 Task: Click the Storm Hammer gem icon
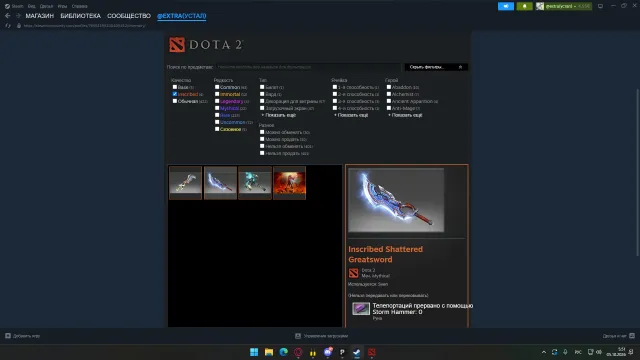(361, 309)
